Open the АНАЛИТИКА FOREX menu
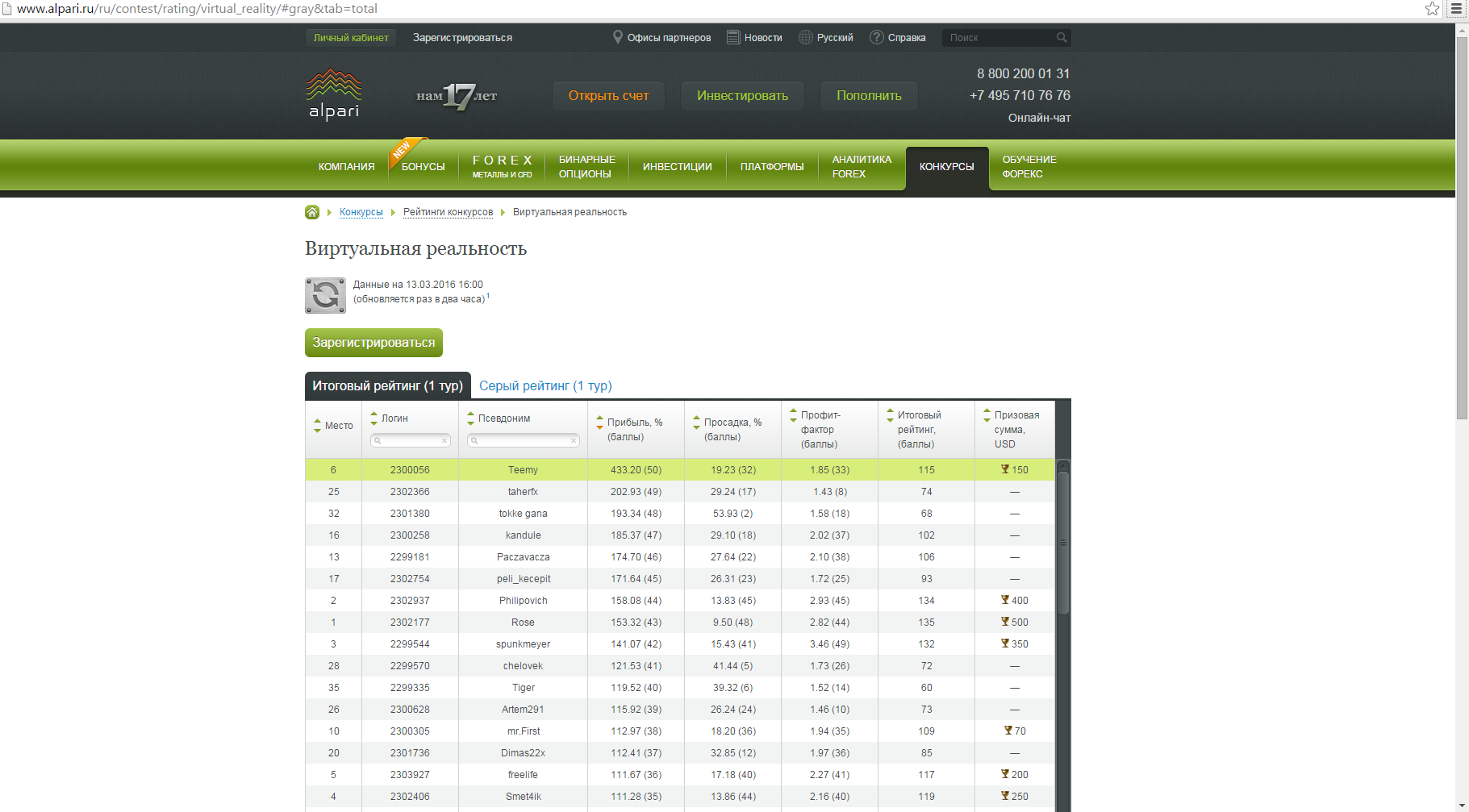Viewport: 1469px width, 812px height. (862, 166)
